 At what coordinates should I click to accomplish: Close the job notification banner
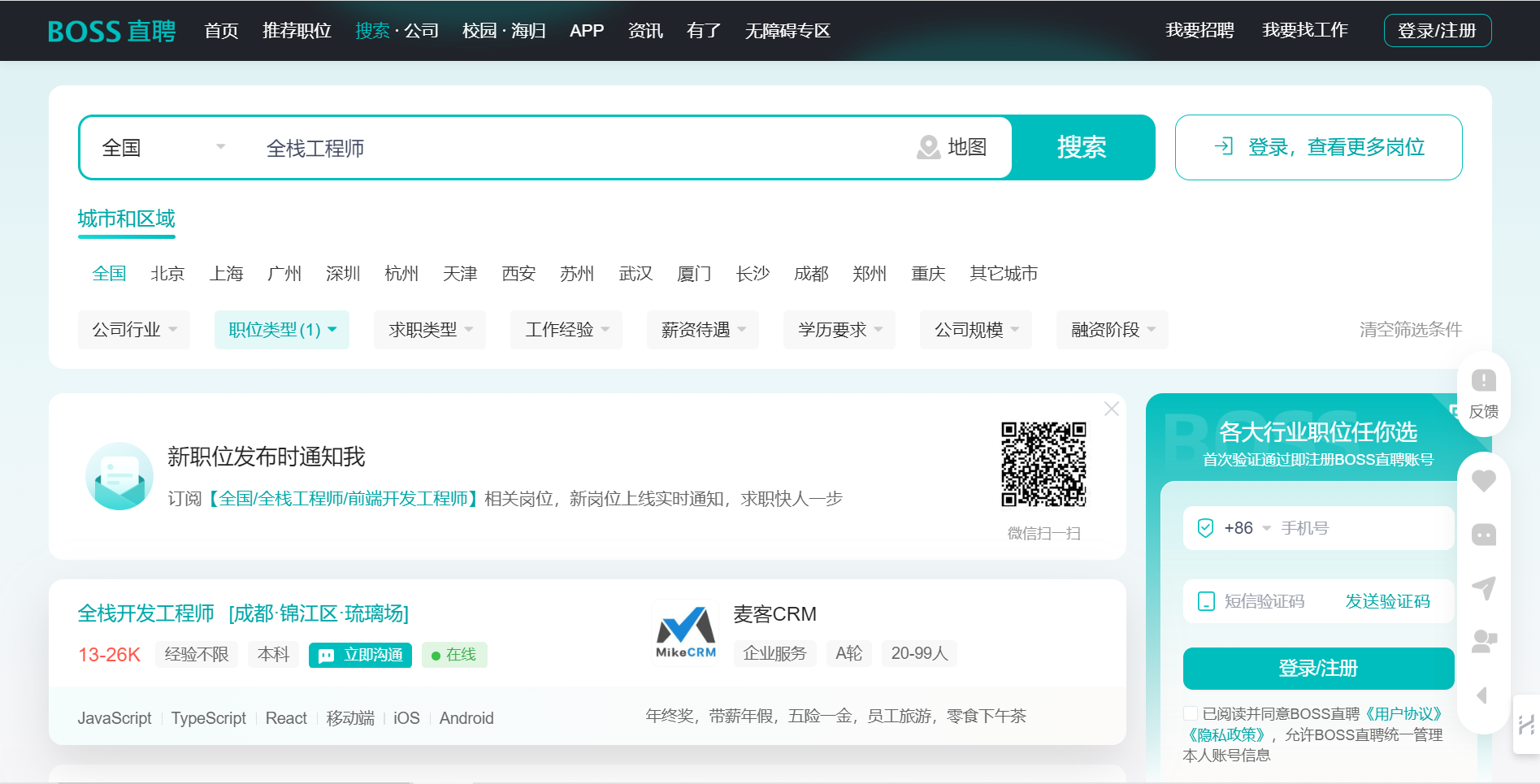point(1112,409)
